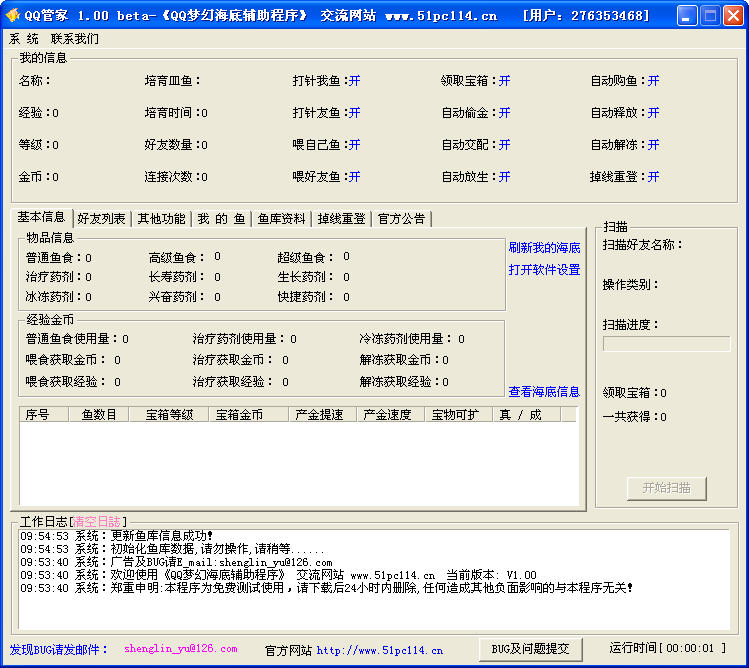Click the 扫描进度 progress bar
This screenshot has width=749, height=668.
pyautogui.click(x=666, y=344)
